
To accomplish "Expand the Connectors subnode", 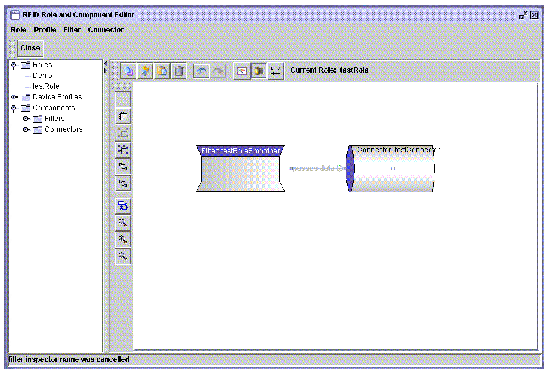I will [x=26, y=130].
